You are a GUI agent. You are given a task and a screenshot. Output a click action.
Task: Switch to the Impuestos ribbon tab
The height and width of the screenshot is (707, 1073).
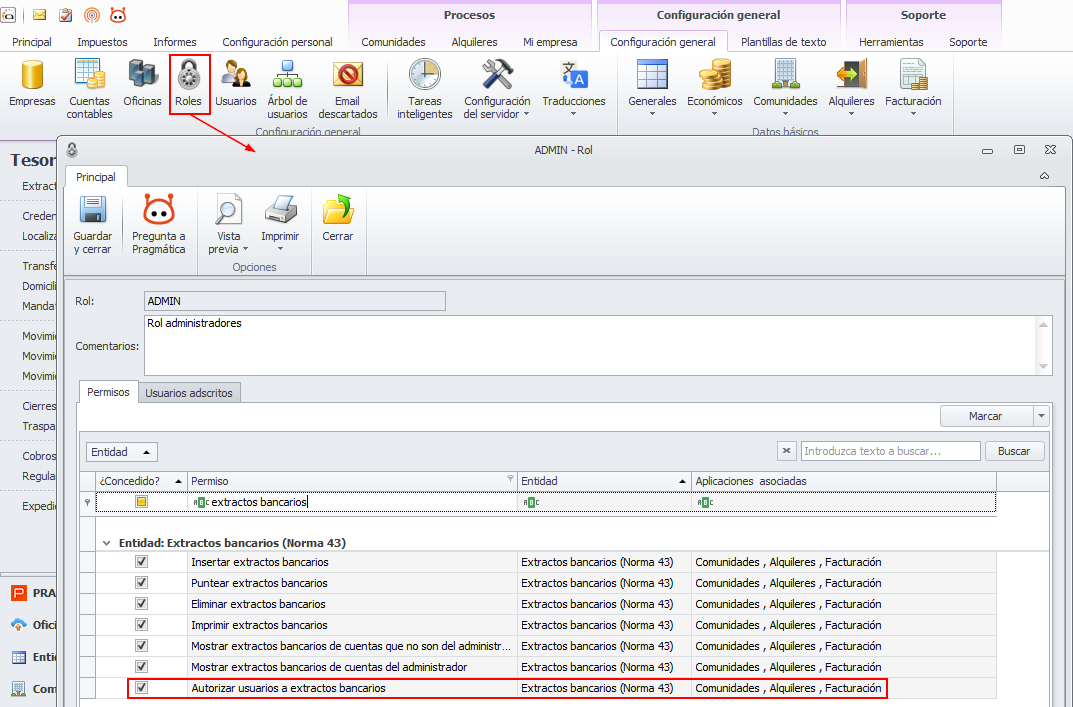coord(102,42)
